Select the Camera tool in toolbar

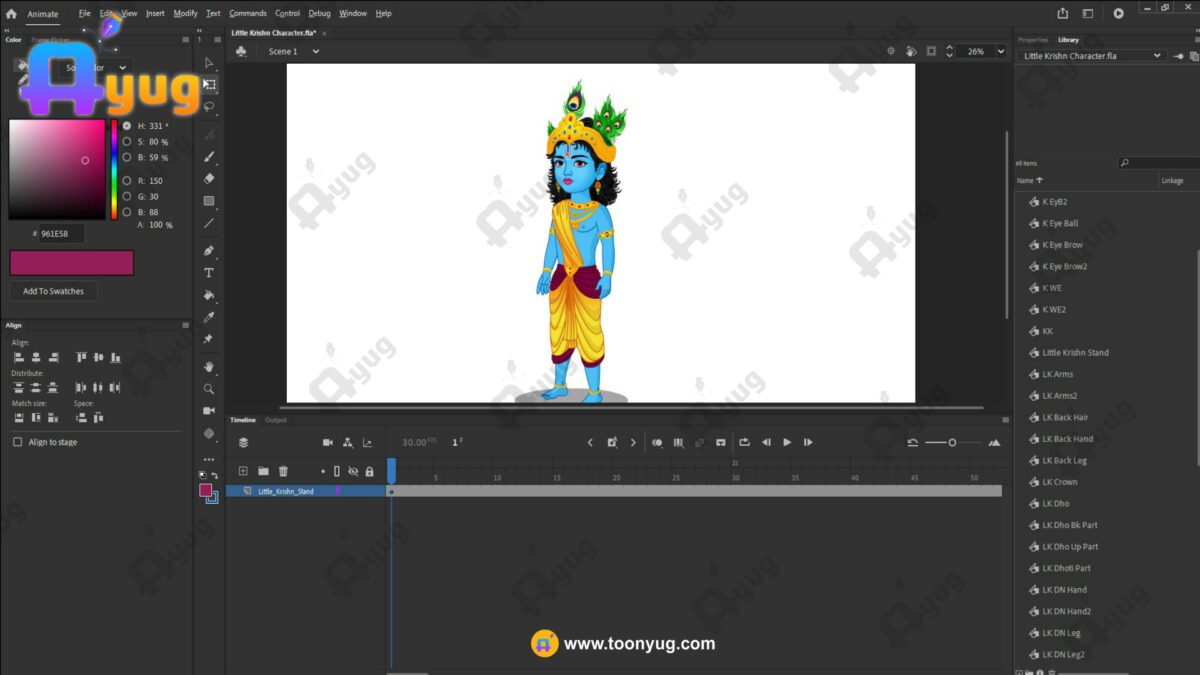(209, 411)
